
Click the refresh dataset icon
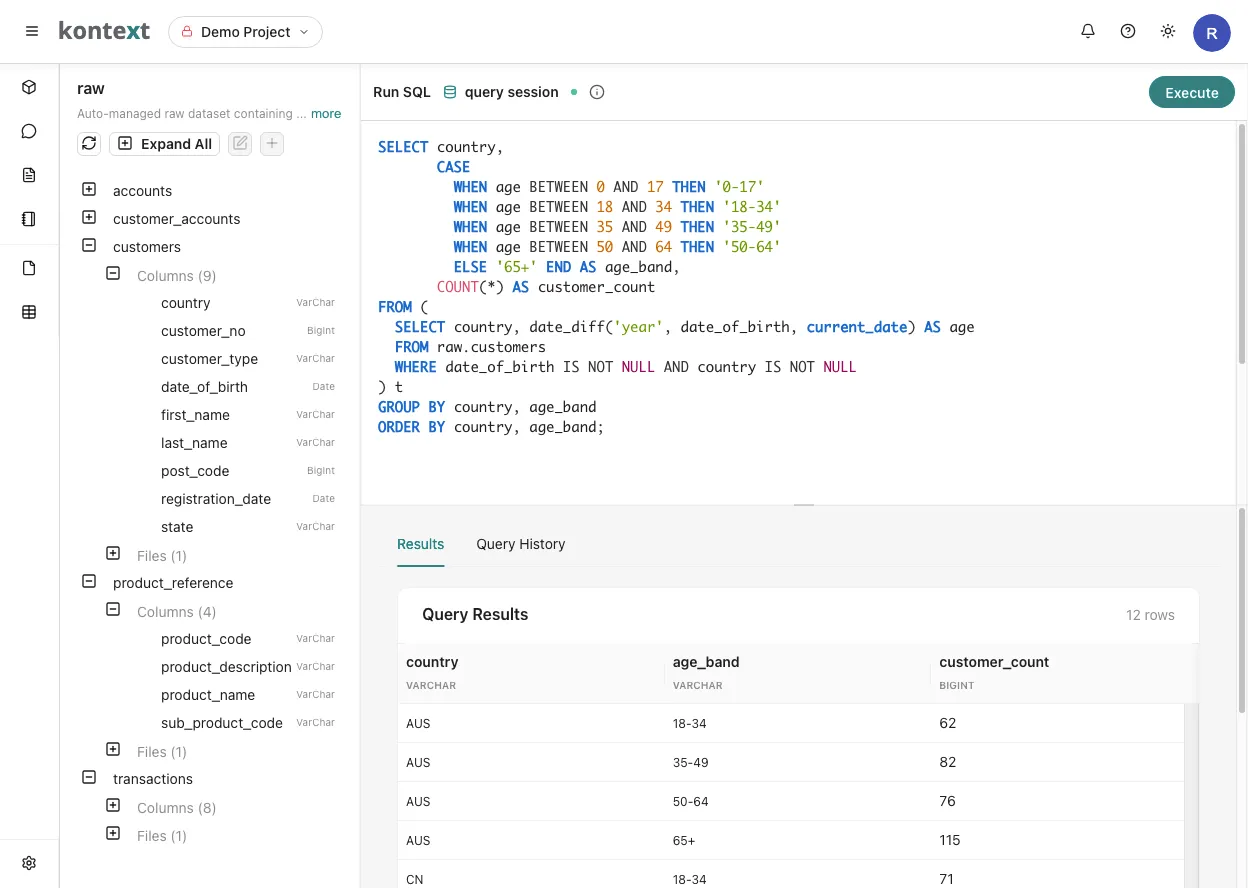pos(89,144)
